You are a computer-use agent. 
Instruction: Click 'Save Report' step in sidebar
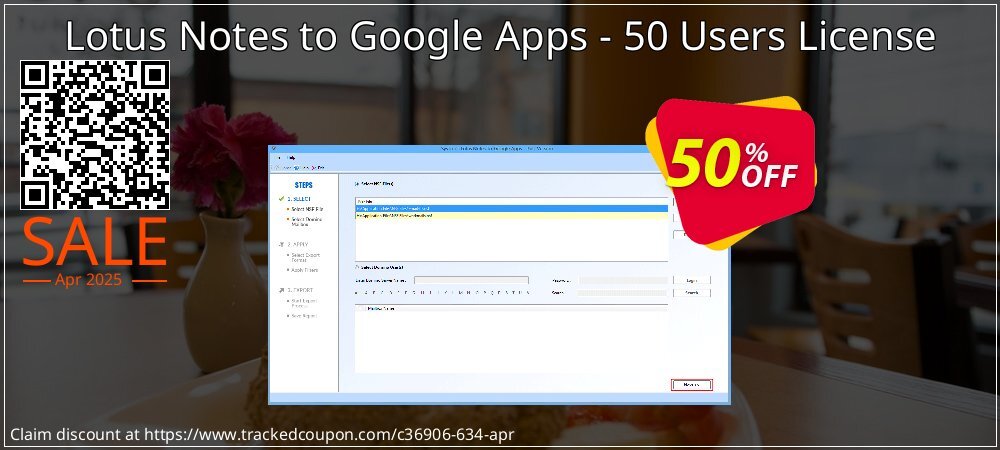pos(304,316)
